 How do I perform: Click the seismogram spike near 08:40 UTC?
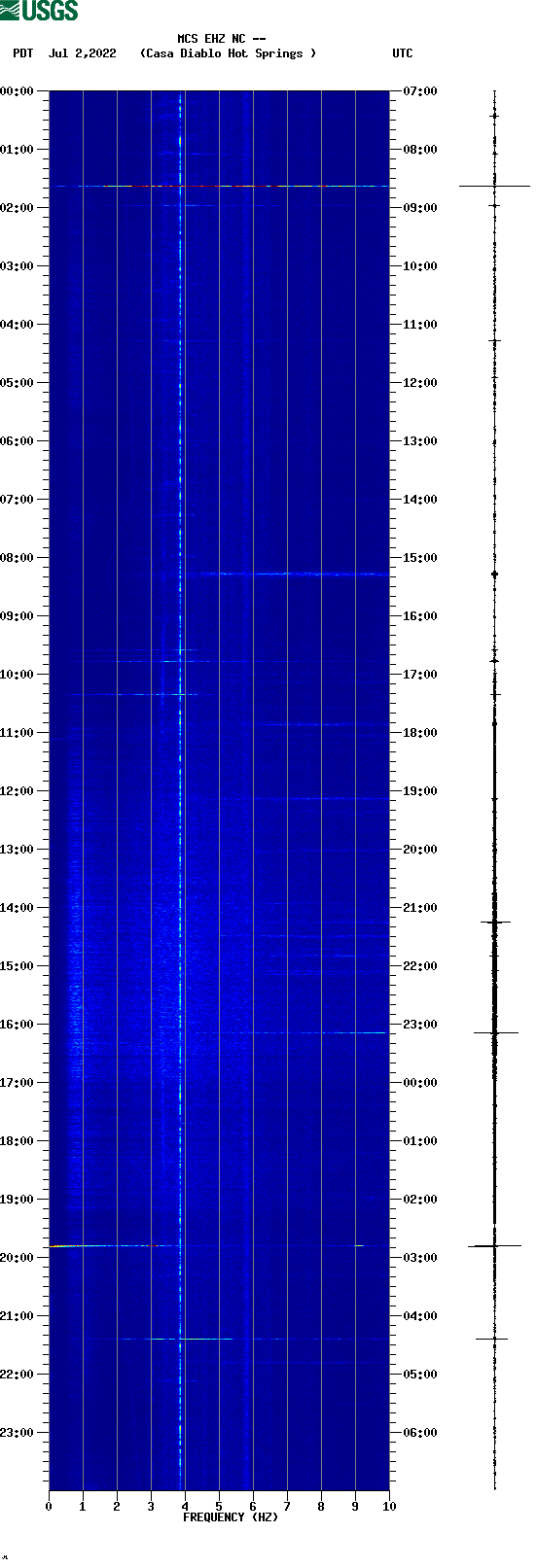pyautogui.click(x=494, y=186)
